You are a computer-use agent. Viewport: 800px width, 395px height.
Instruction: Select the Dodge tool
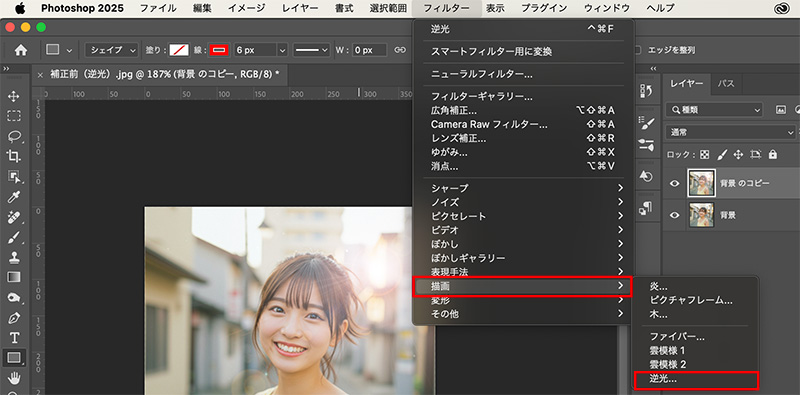pos(14,297)
